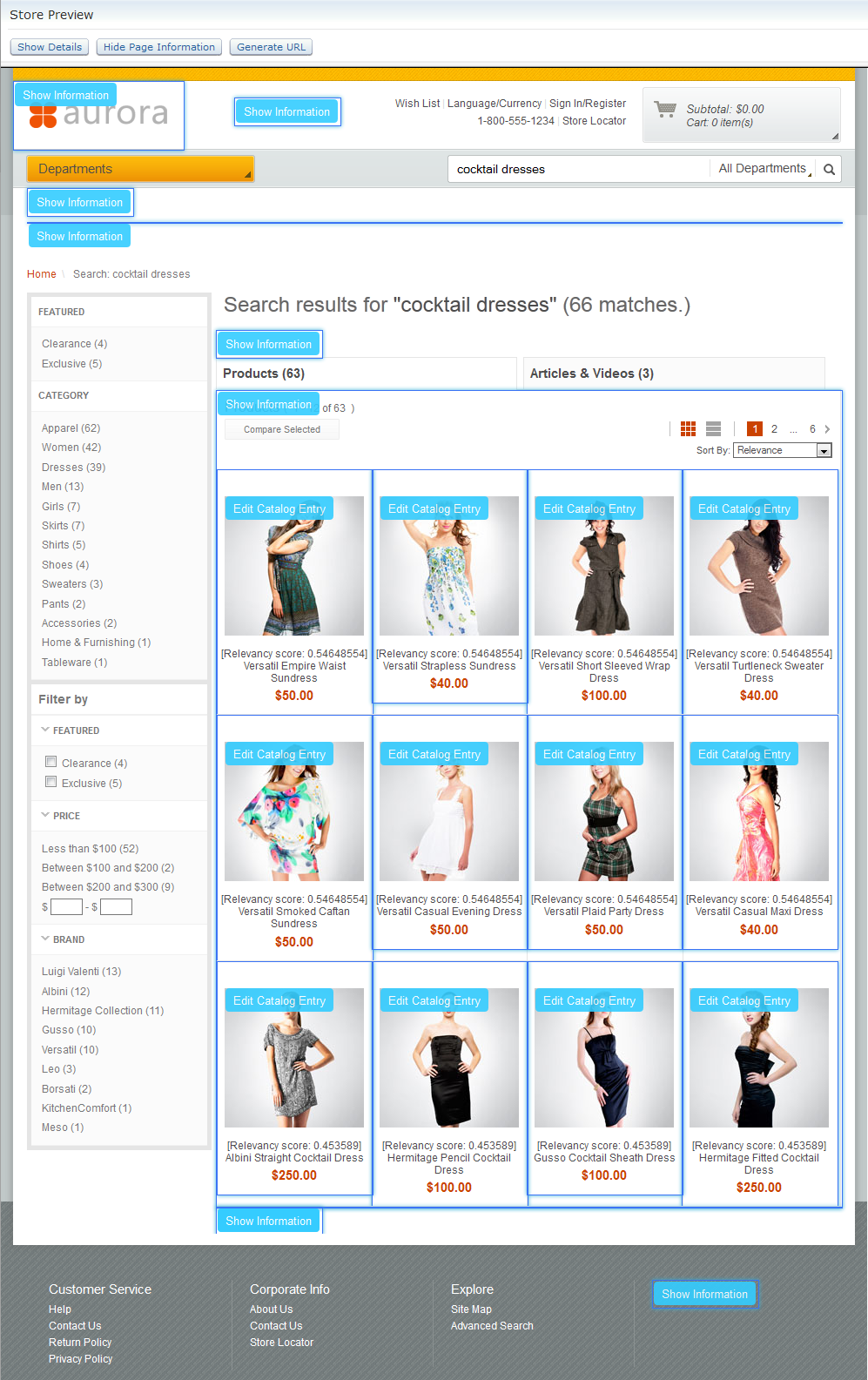Image resolution: width=868 pixels, height=1380 pixels.
Task: Expand the Departments menu
Action: [x=139, y=169]
